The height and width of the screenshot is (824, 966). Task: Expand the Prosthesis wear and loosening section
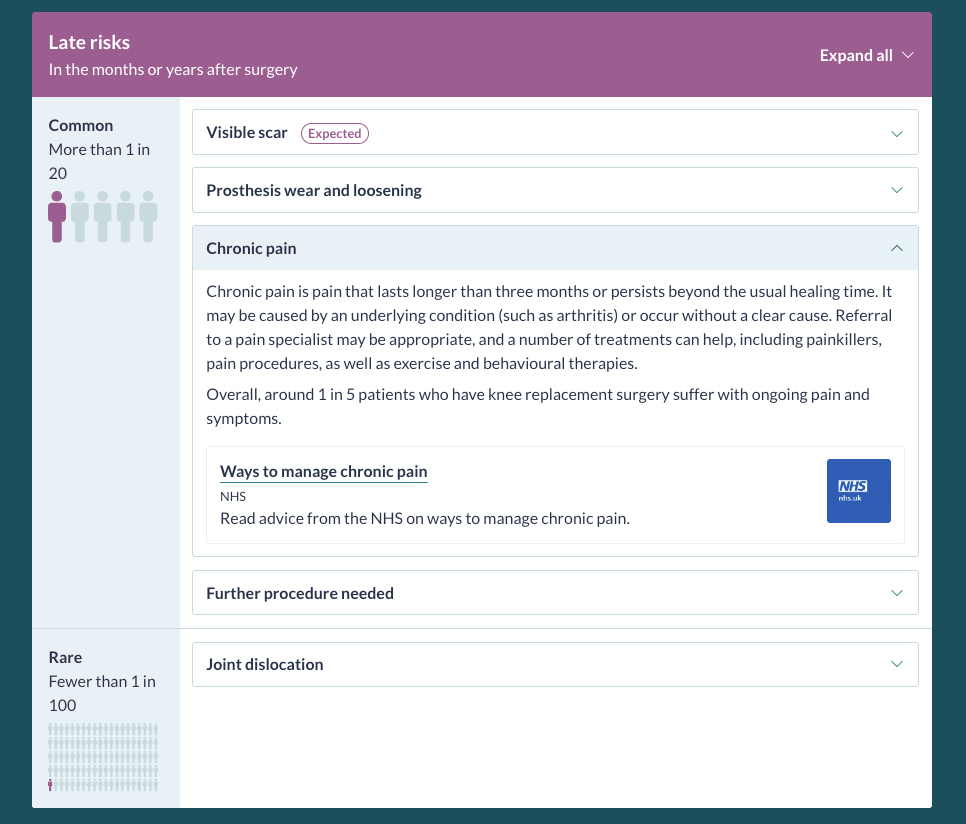pyautogui.click(x=314, y=190)
